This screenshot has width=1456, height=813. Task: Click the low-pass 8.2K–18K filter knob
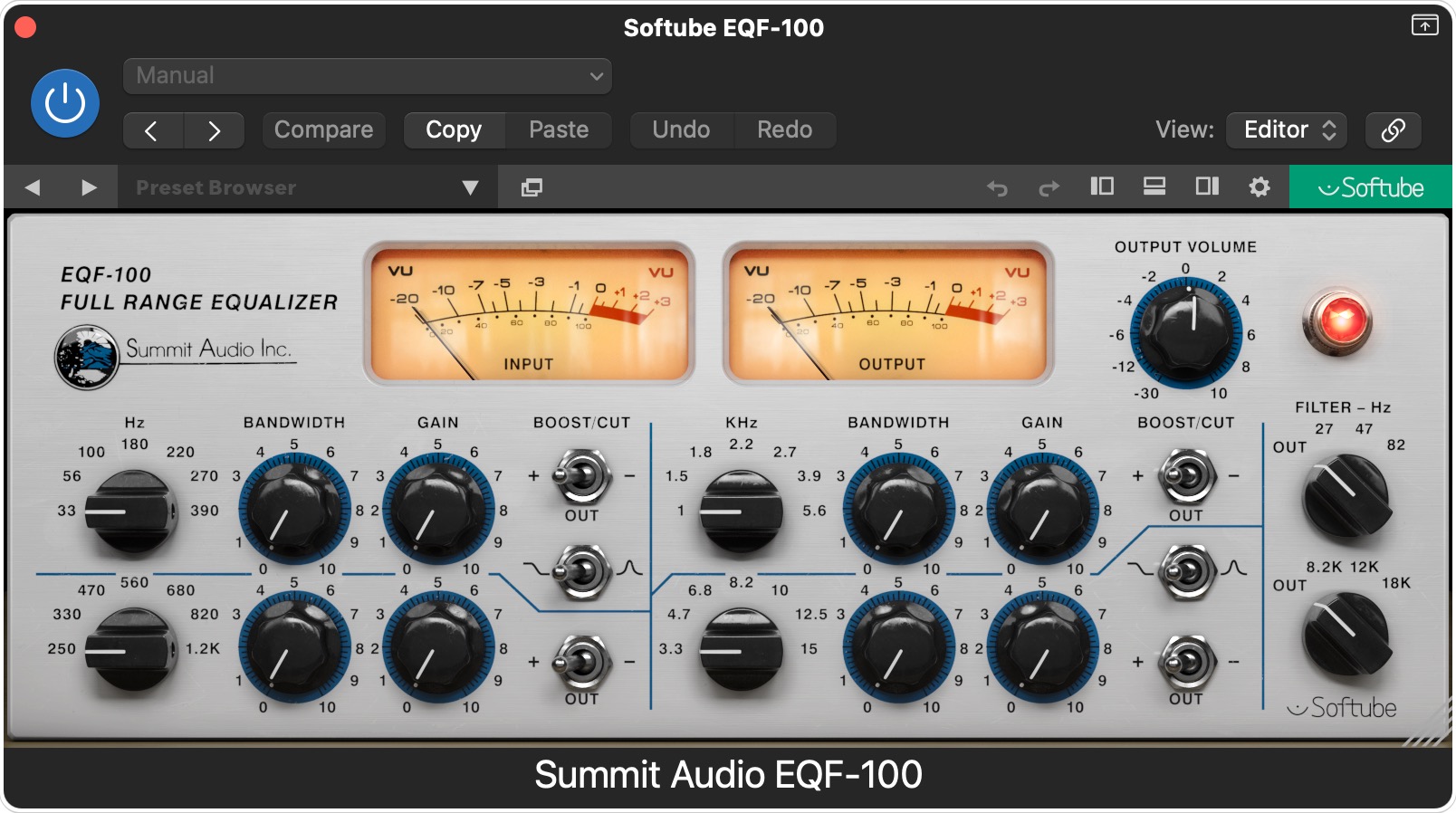pos(1346,634)
